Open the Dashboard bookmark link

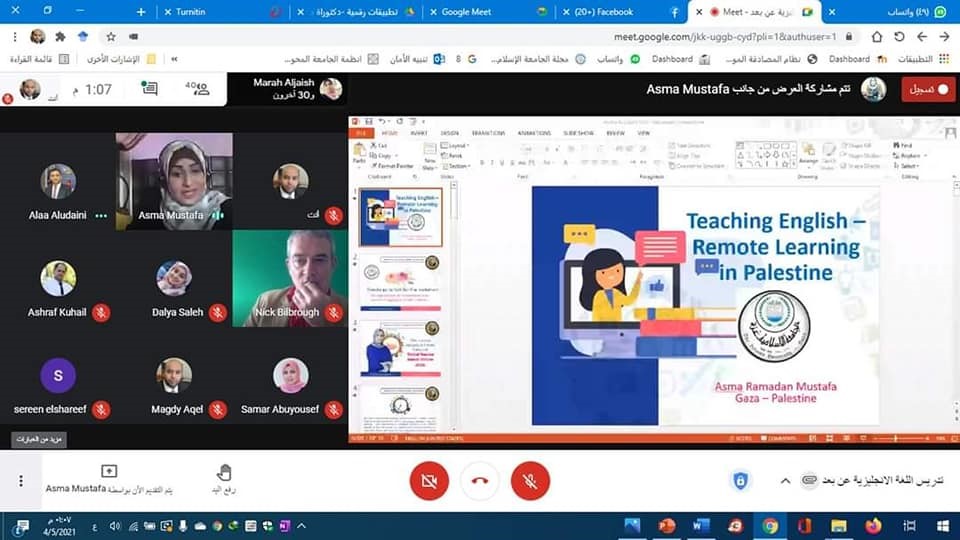point(849,59)
